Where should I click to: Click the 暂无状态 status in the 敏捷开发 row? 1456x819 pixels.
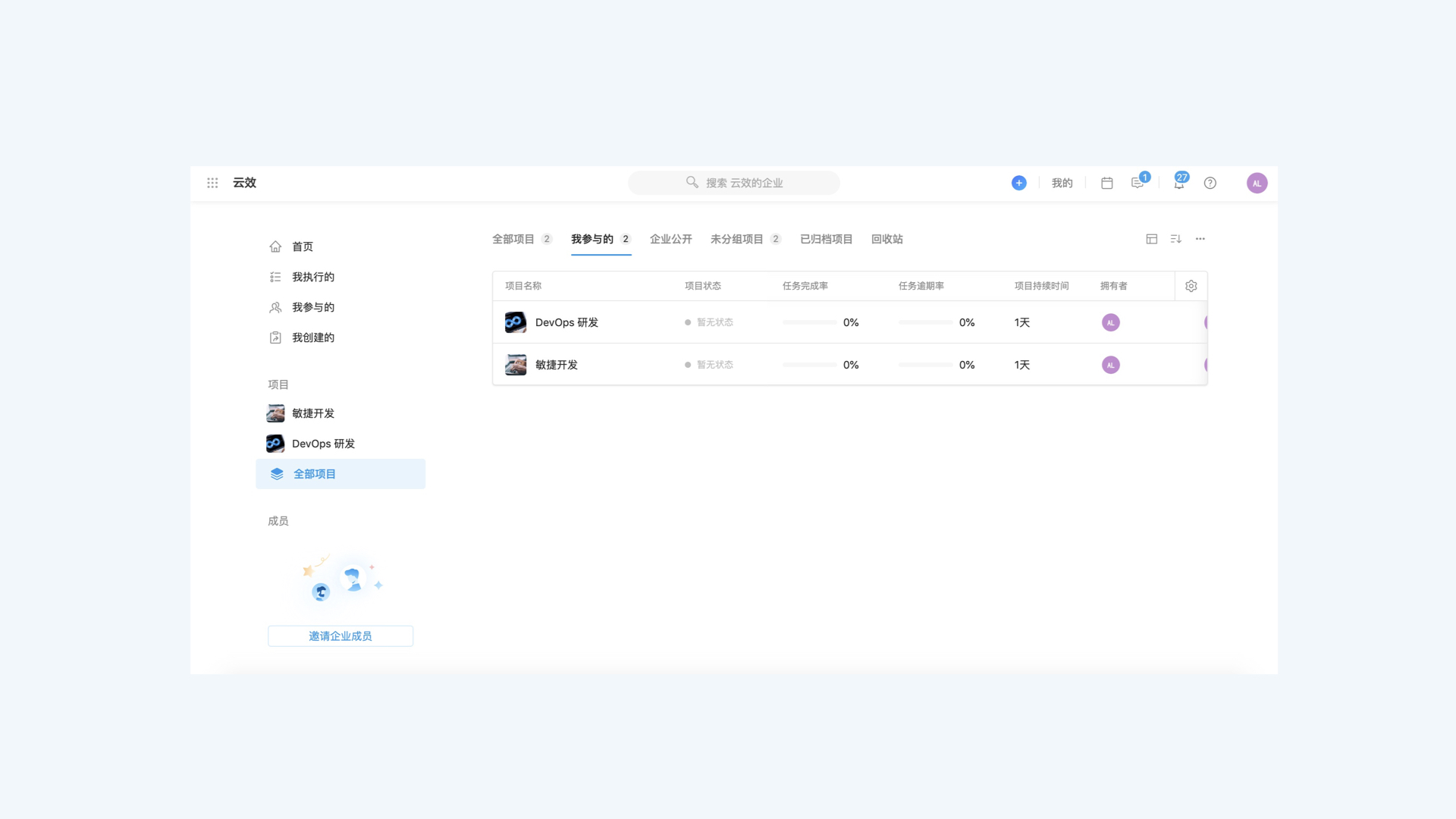[709, 365]
